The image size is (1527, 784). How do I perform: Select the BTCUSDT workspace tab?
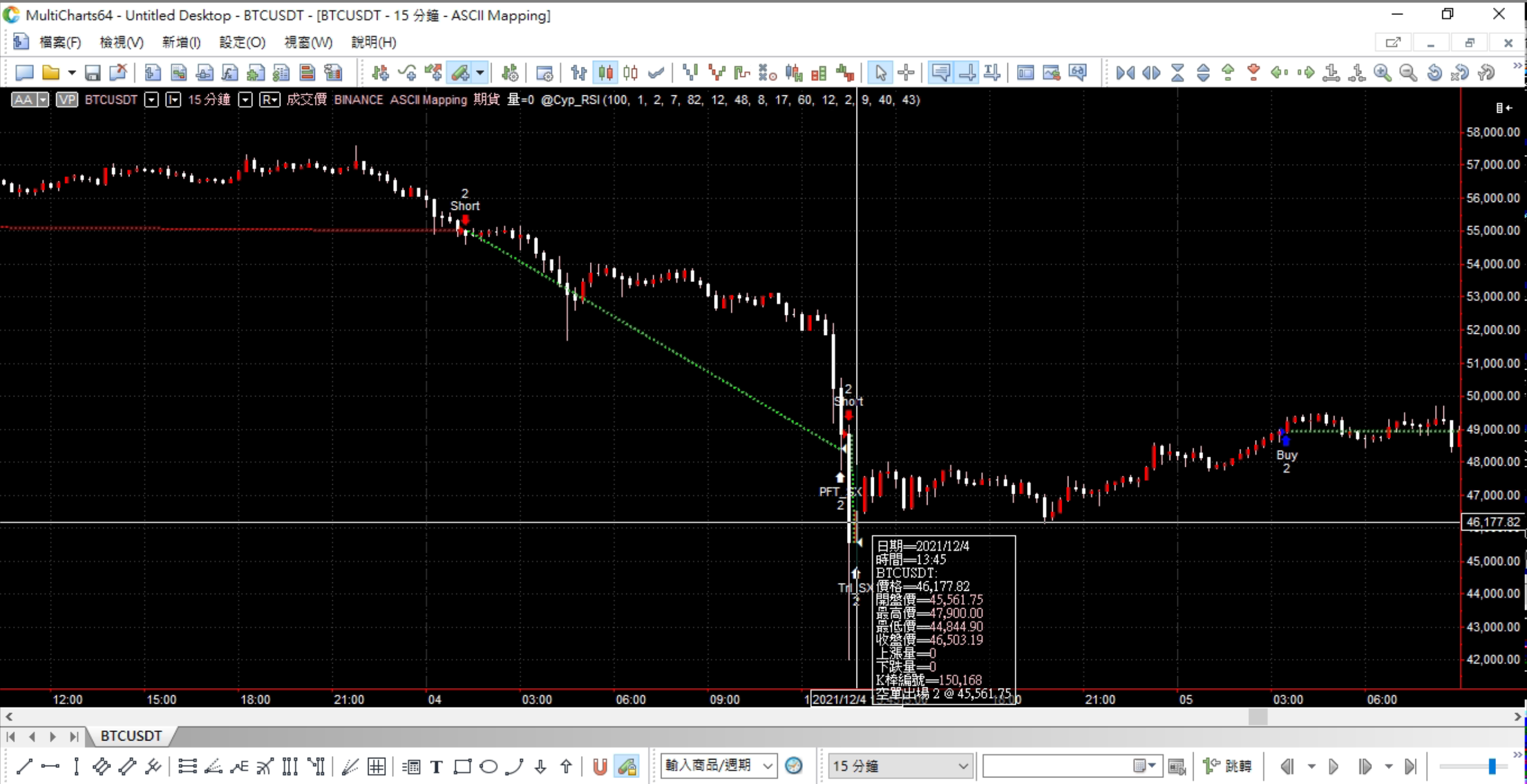(131, 736)
